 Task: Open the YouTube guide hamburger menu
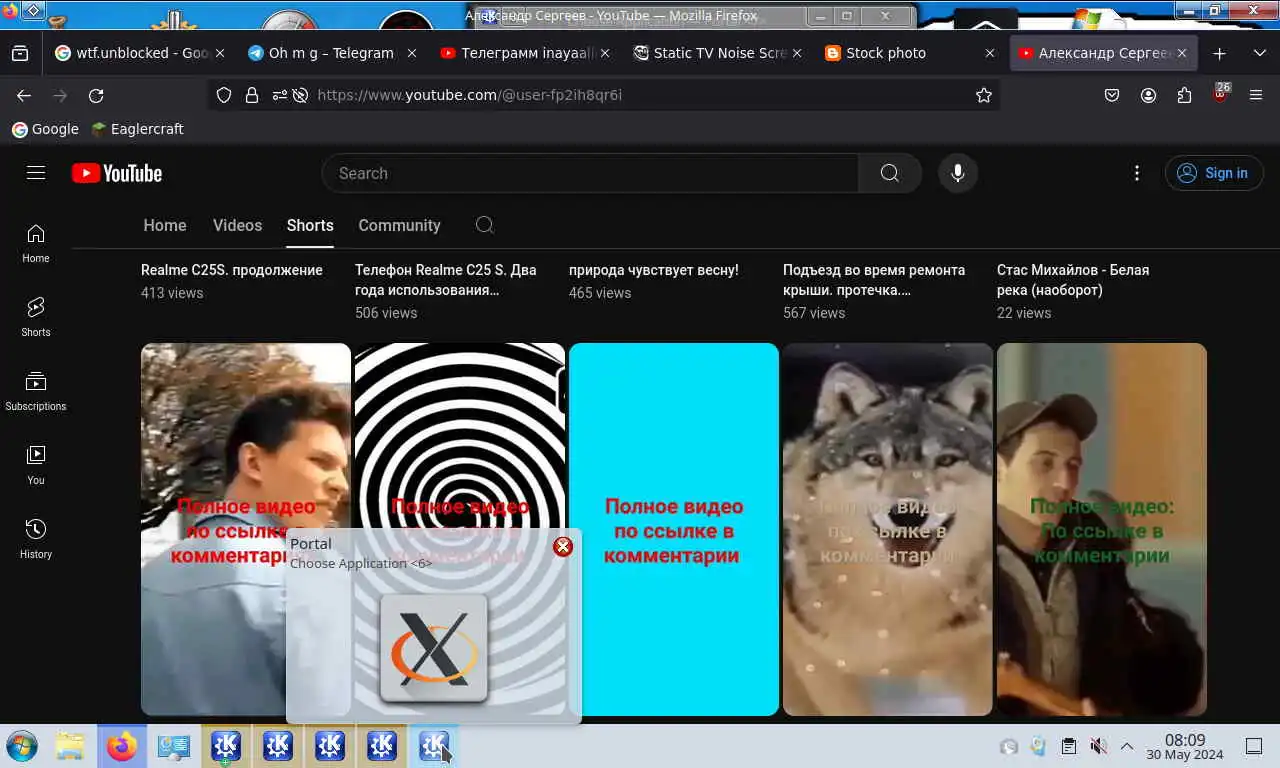click(36, 173)
